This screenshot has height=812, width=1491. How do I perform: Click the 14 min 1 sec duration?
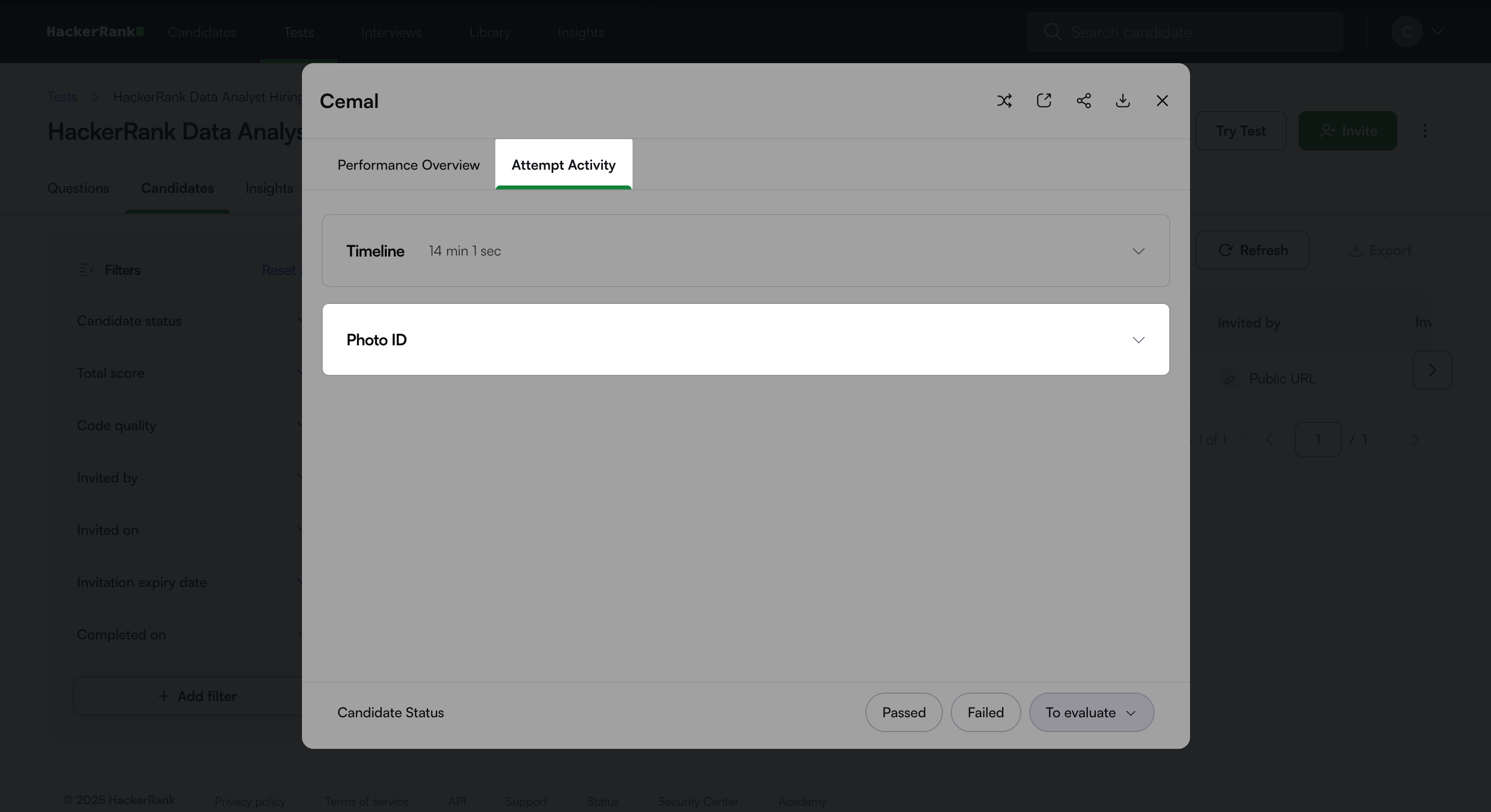tap(464, 251)
